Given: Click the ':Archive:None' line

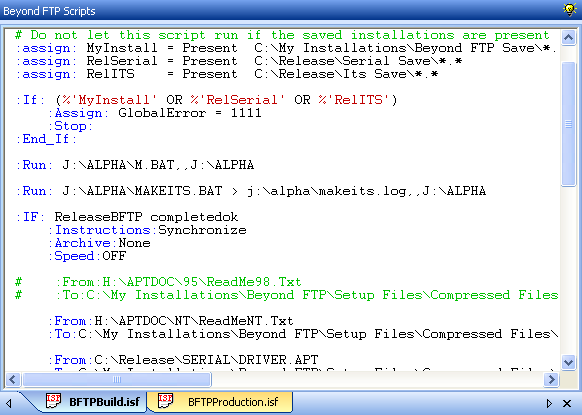Looking at the screenshot, I should [x=99, y=243].
